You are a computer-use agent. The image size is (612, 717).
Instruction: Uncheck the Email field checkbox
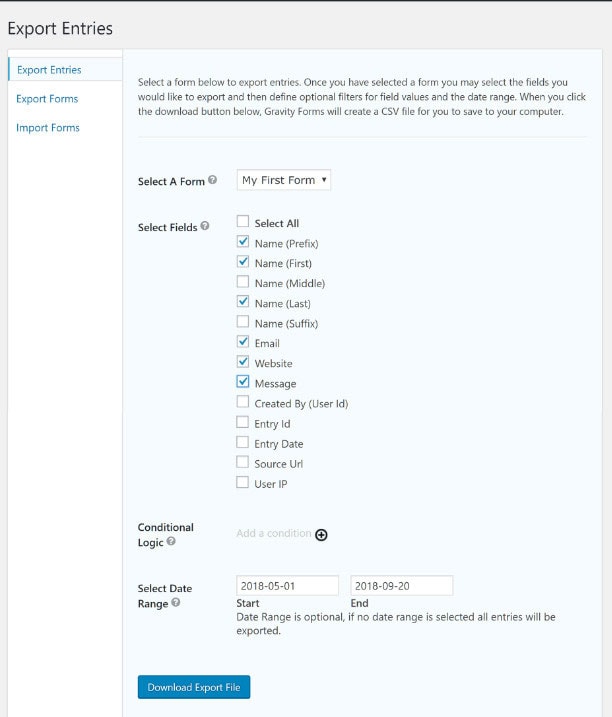click(243, 342)
